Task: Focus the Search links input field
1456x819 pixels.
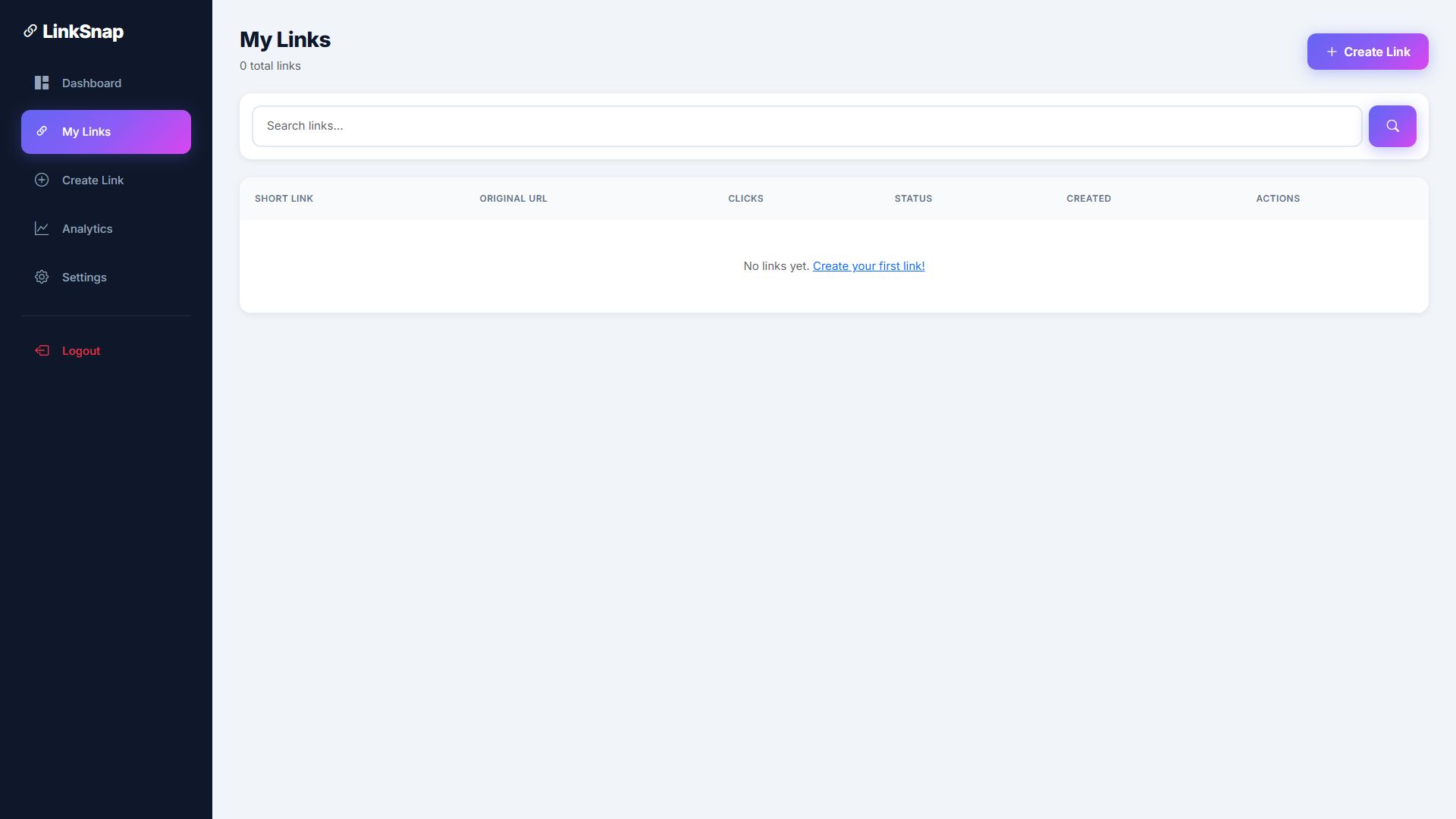Action: [x=807, y=126]
